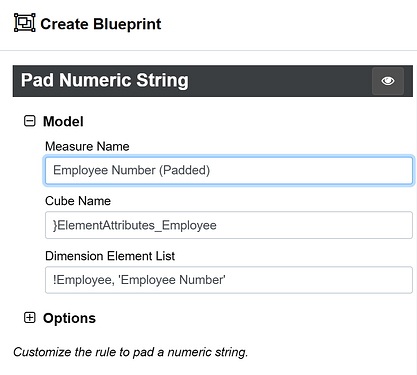Image resolution: width=417 pixels, height=375 pixels.
Task: Click the Create Blueprint icon
Action: tap(25, 23)
